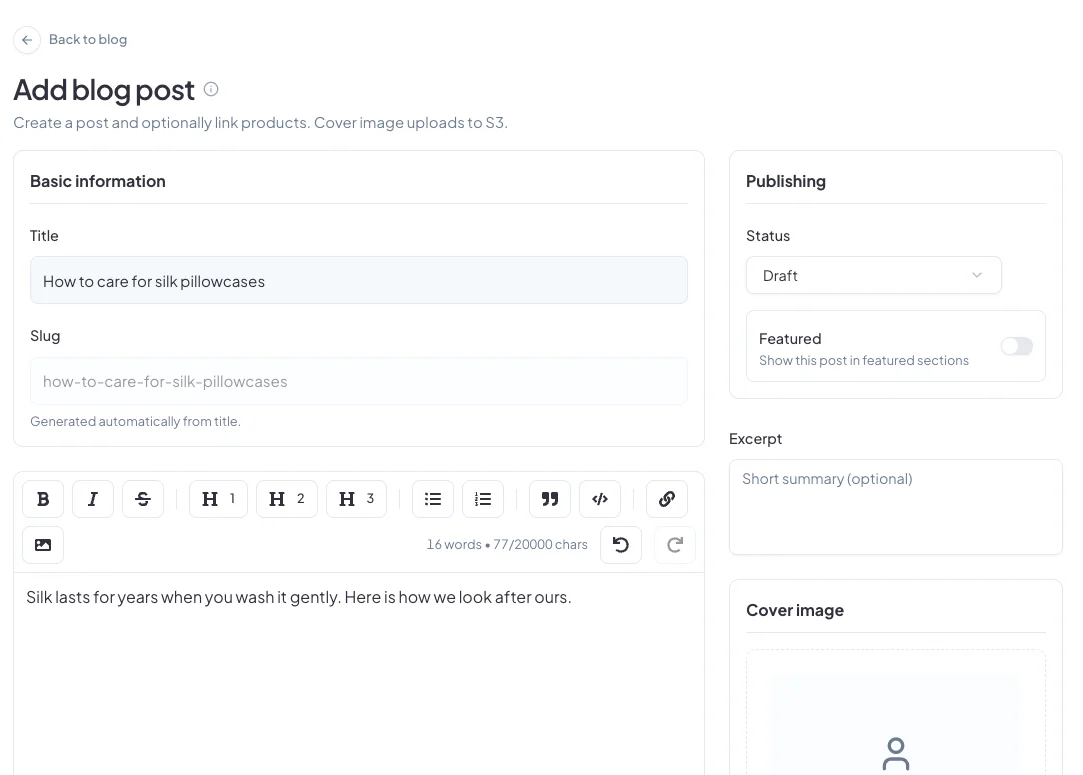
Task: Click the word count 16 words indicator
Action: 454,544
